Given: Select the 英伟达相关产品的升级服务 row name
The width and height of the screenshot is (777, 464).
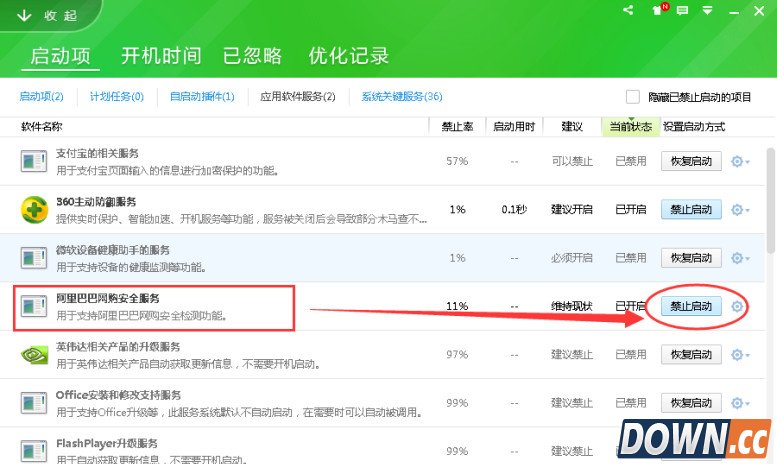Looking at the screenshot, I should click(118, 347).
